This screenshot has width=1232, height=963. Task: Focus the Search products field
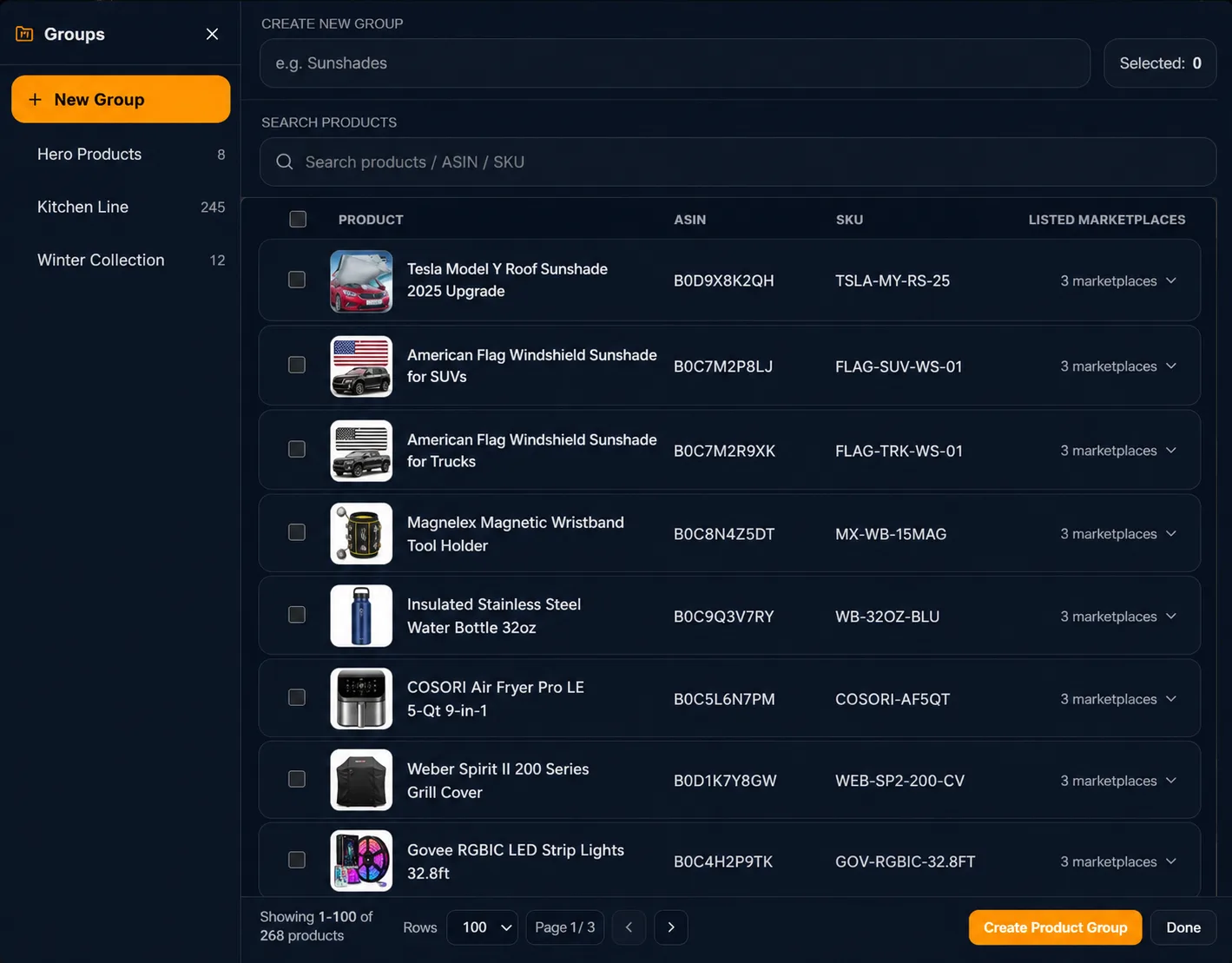click(x=738, y=162)
